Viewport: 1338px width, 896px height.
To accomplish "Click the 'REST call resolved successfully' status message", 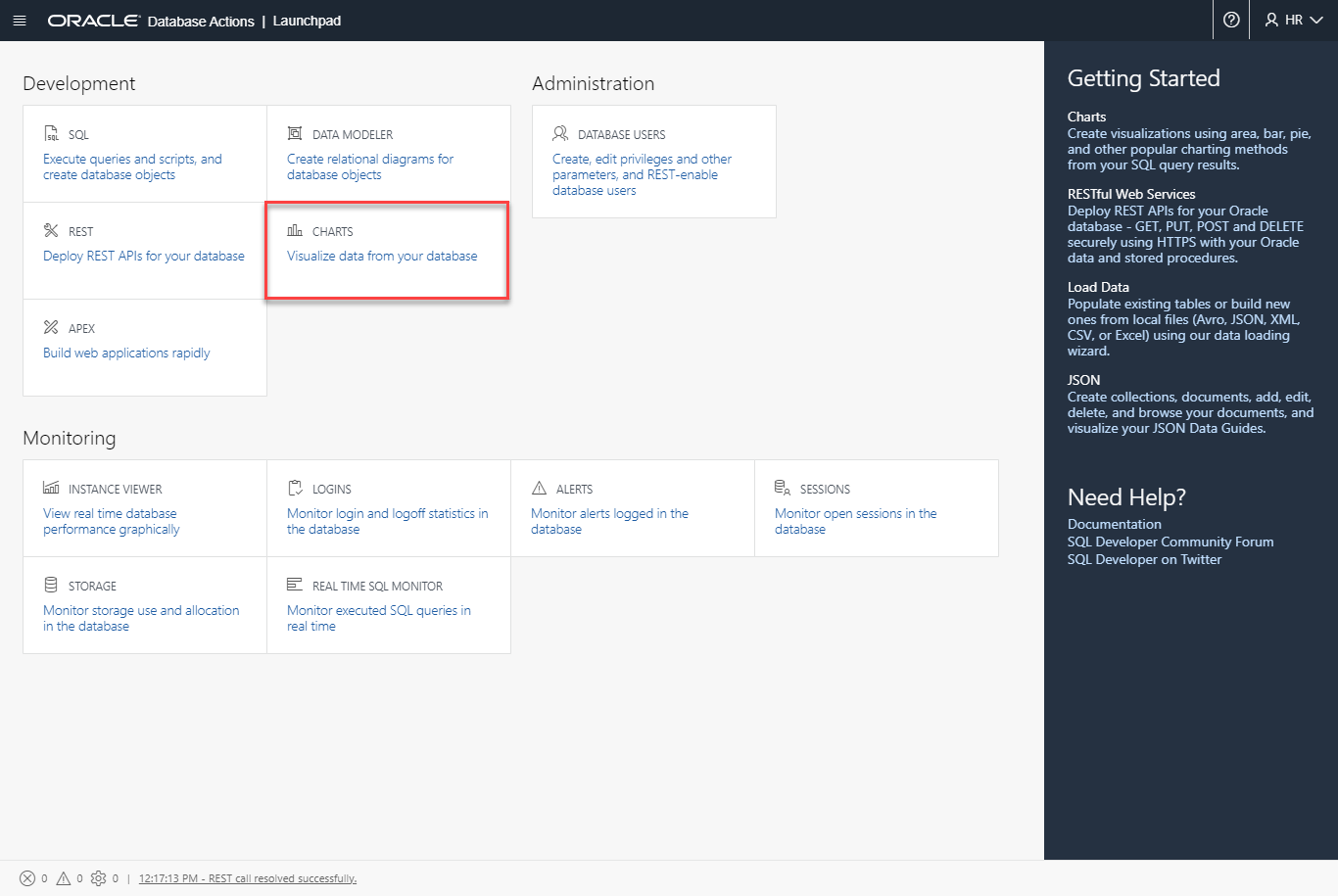I will point(248,878).
